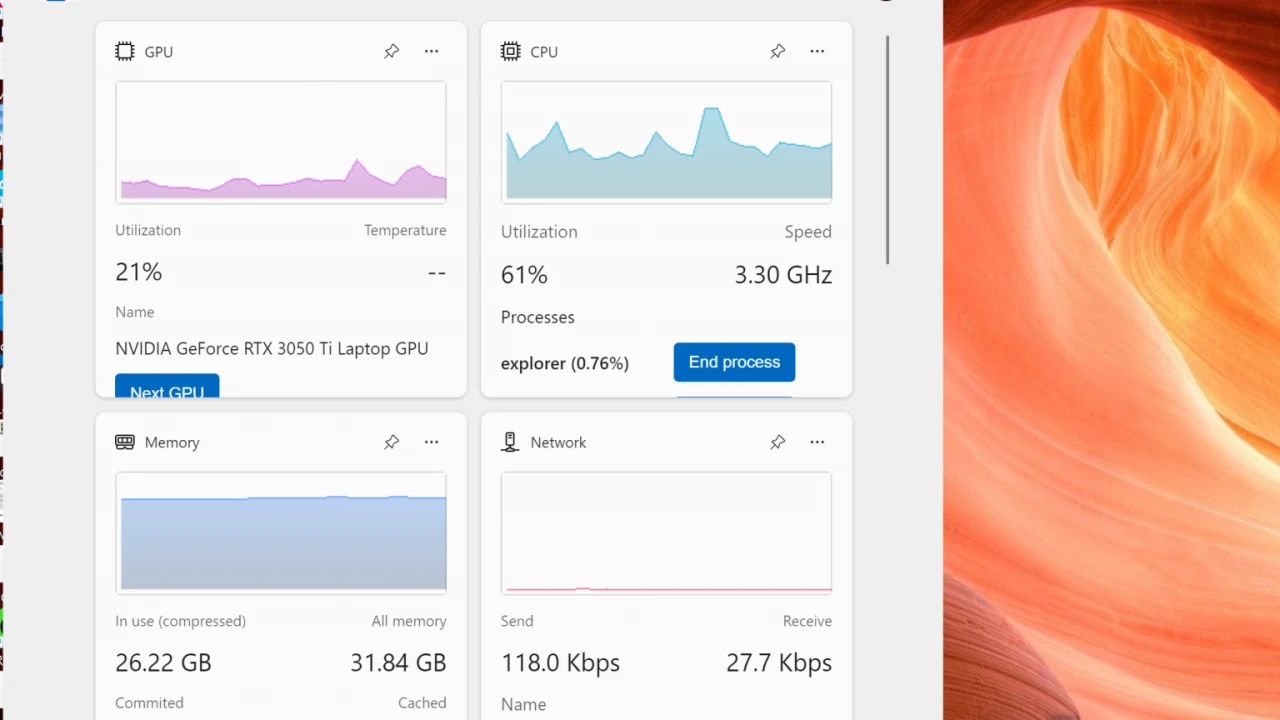
Task: Click the CPU utilization graph
Action: tap(666, 142)
